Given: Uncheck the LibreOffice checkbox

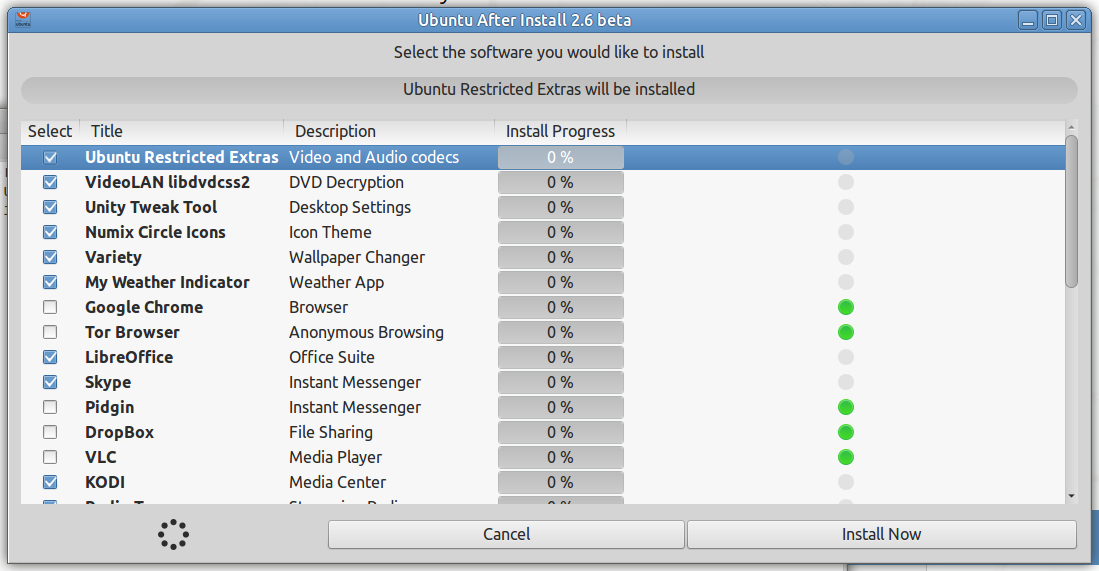Looking at the screenshot, I should pos(50,357).
